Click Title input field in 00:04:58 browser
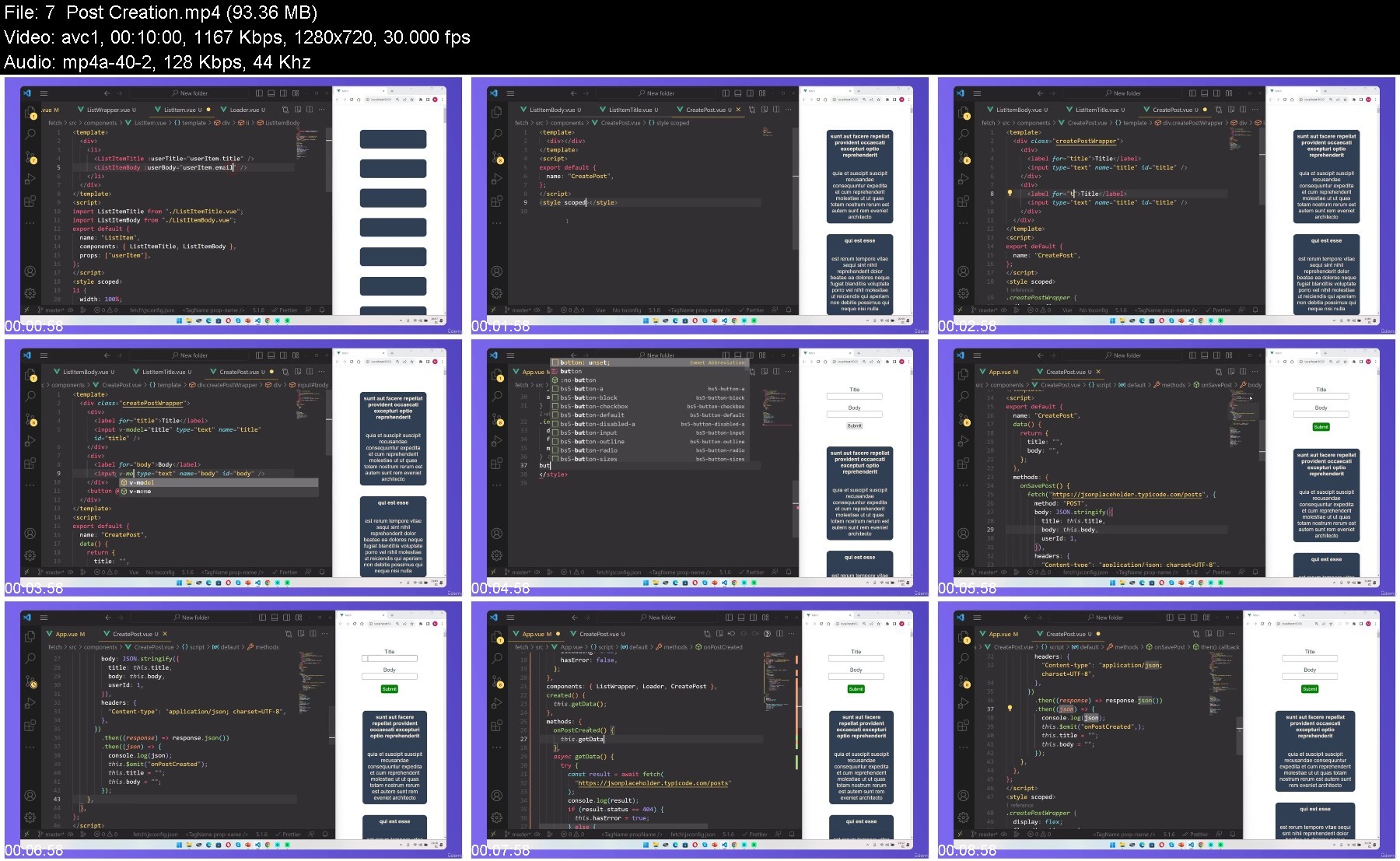 pos(854,397)
